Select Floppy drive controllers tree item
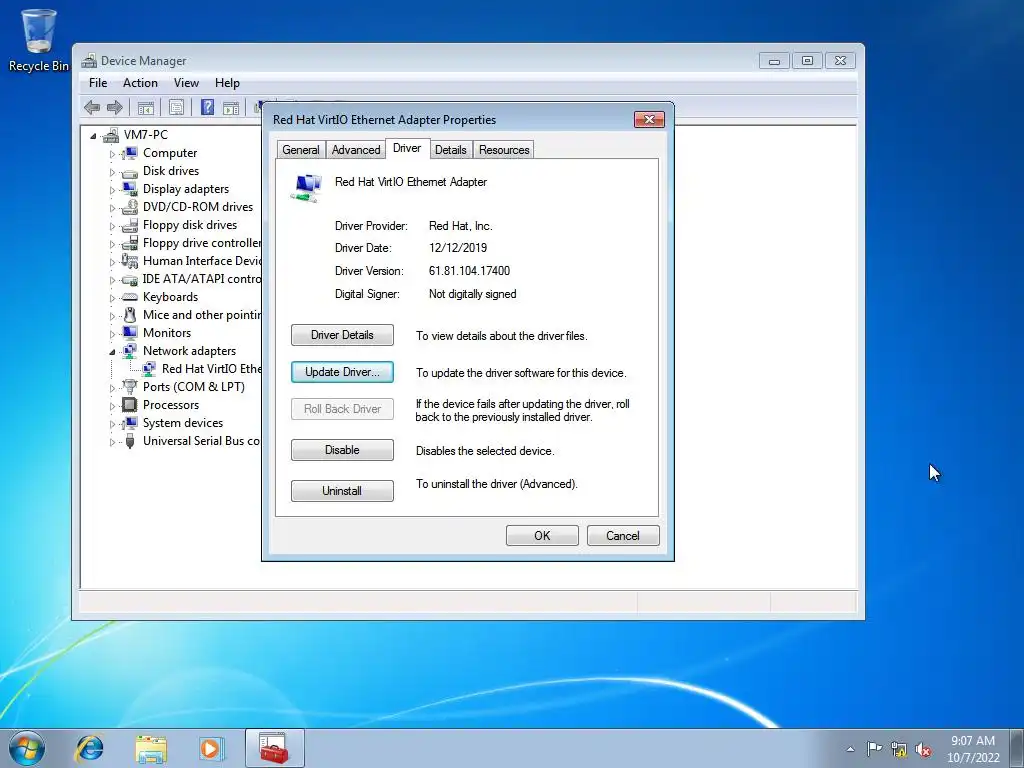1024x768 pixels. 202,243
